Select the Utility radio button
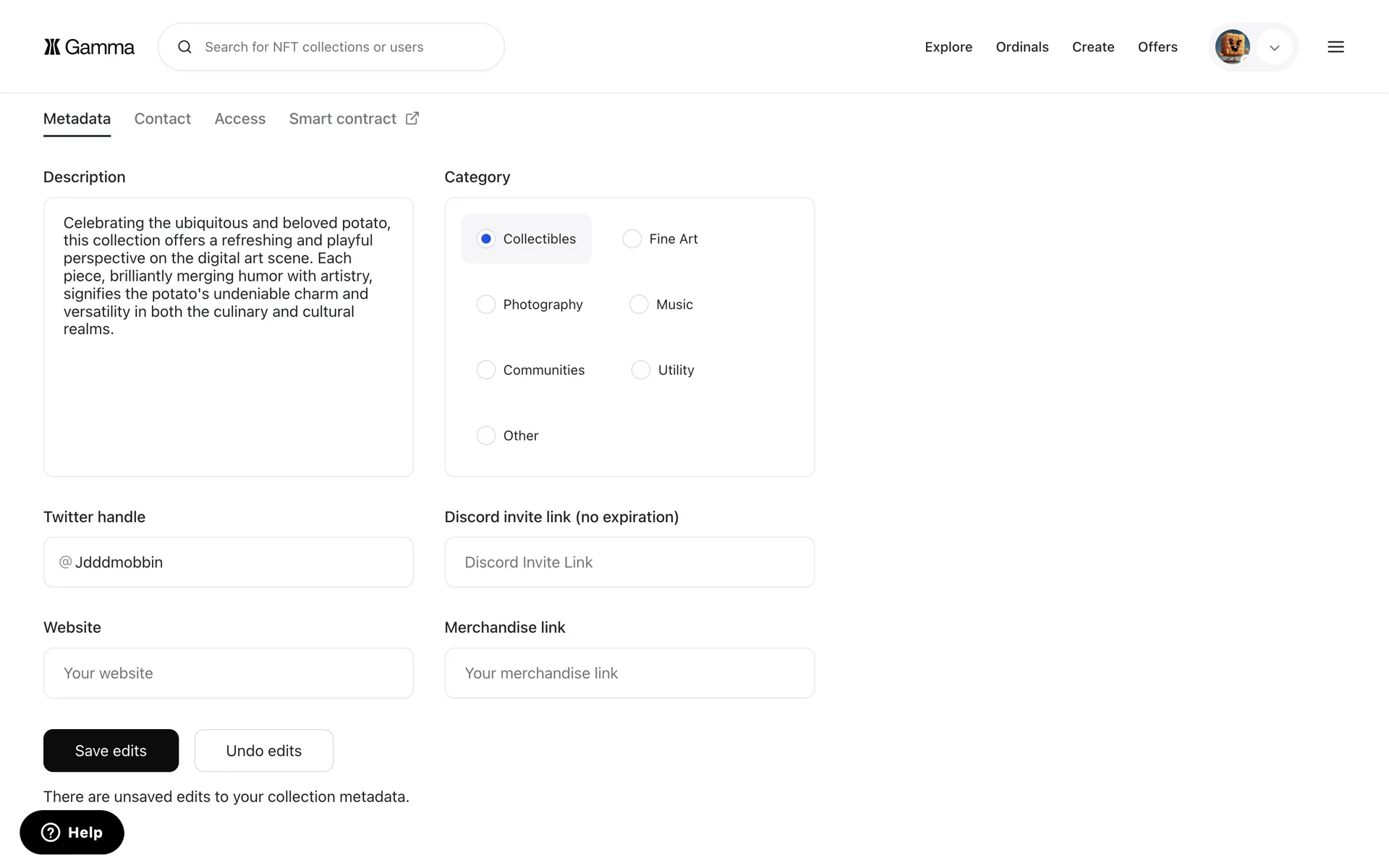This screenshot has width=1389, height=868. (x=641, y=370)
